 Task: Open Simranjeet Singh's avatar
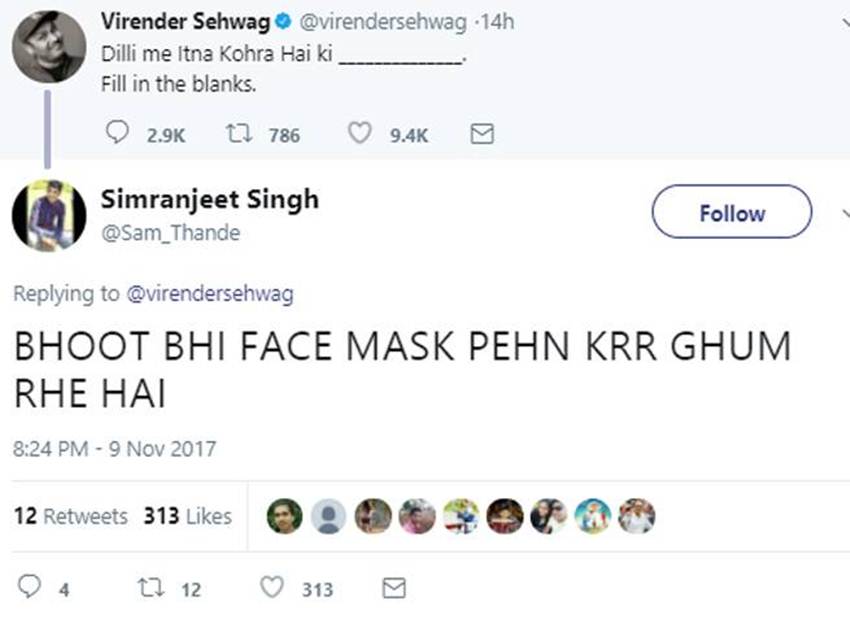click(49, 215)
